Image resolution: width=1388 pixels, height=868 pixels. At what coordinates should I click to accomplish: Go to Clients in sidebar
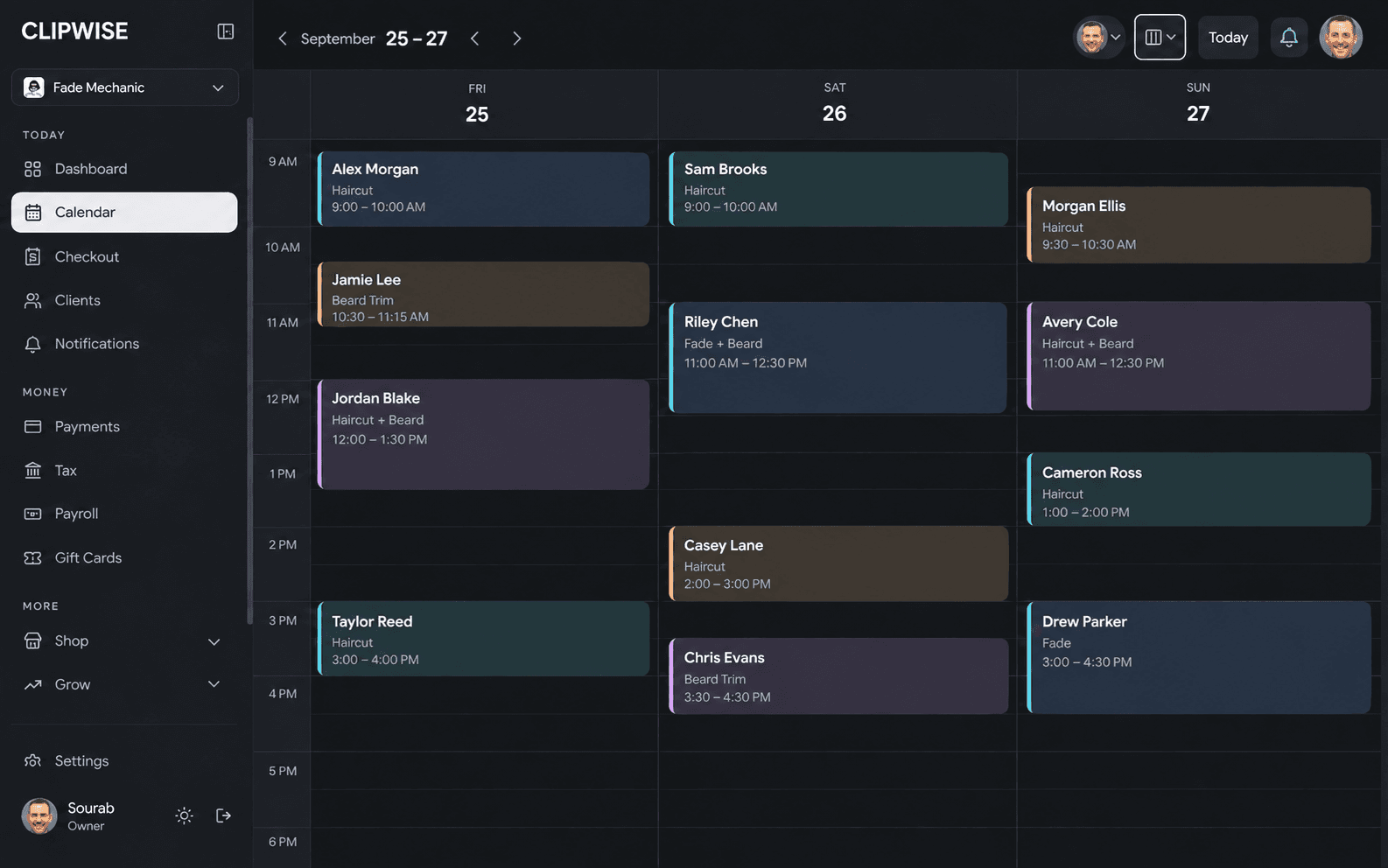[x=123, y=300]
